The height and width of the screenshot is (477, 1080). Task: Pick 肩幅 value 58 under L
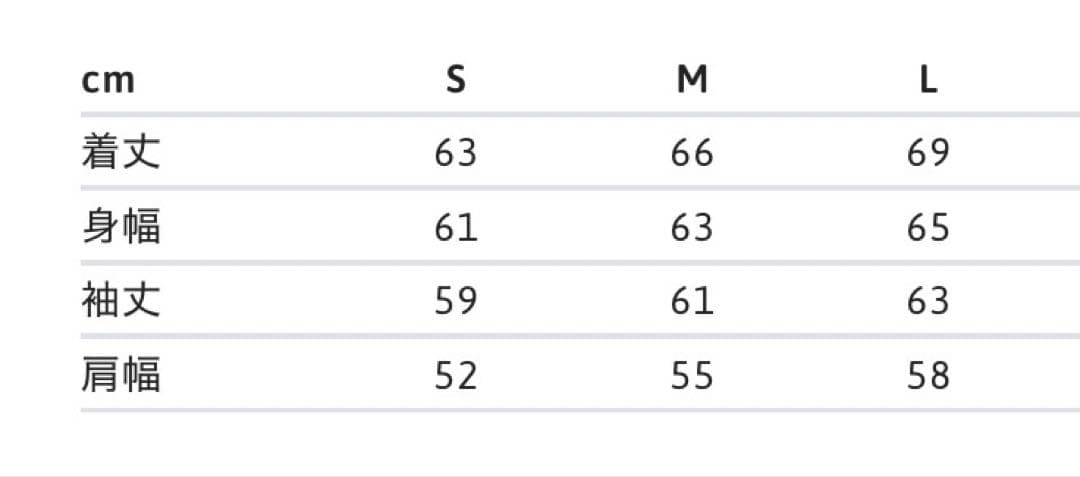click(929, 376)
